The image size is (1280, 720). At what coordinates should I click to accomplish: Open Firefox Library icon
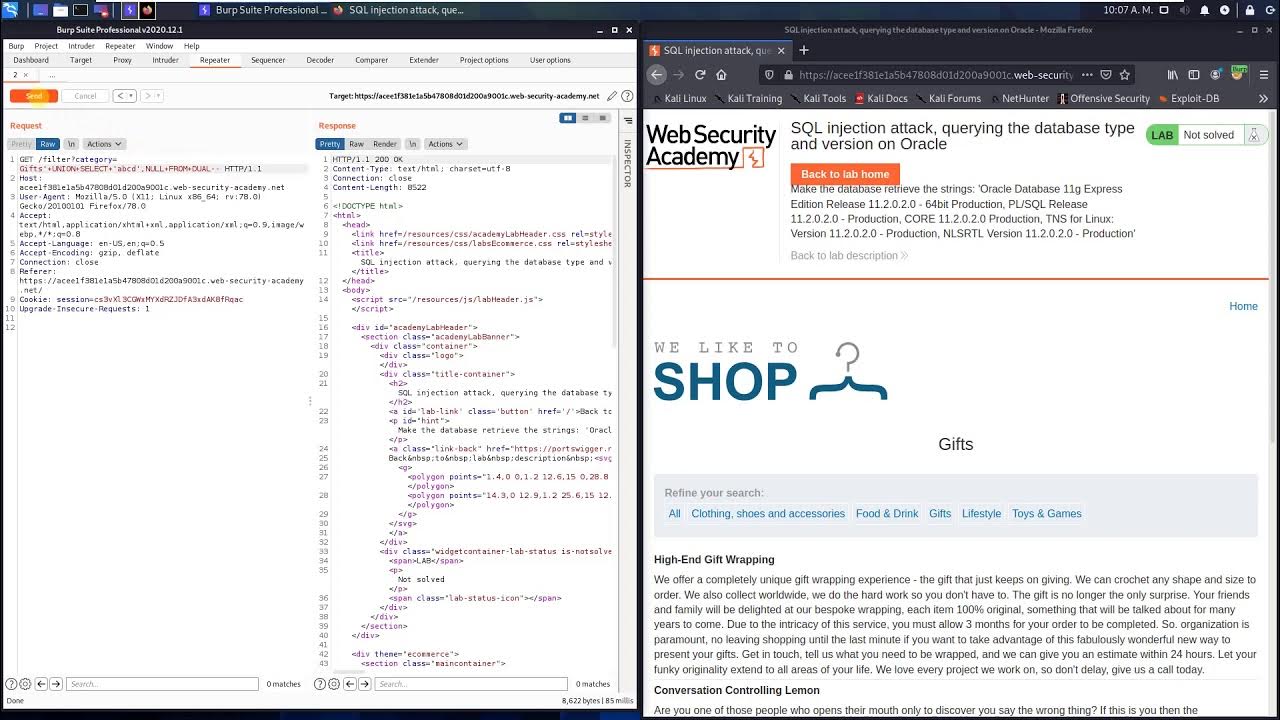[x=1173, y=74]
